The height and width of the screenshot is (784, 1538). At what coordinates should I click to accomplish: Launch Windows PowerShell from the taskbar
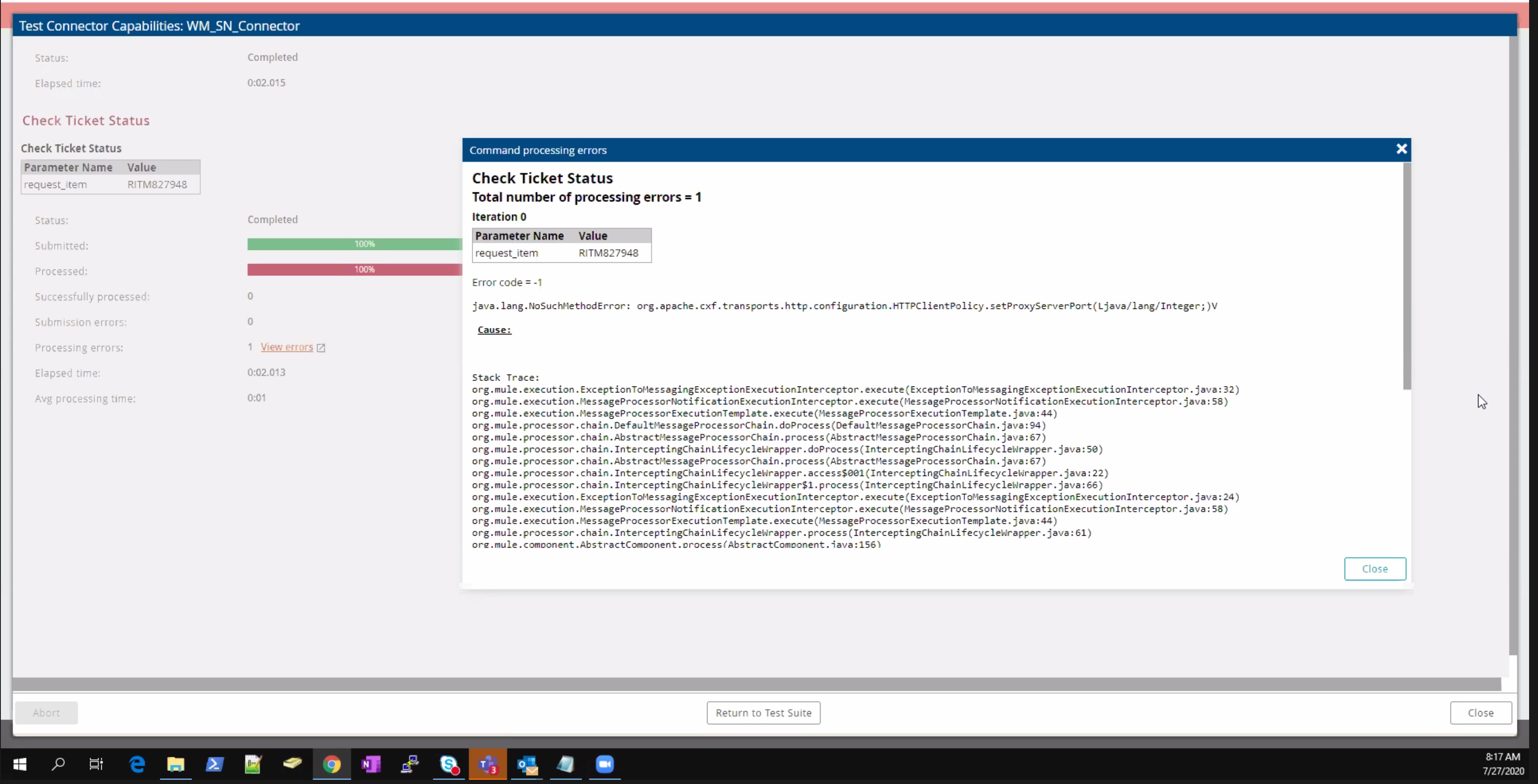215,765
